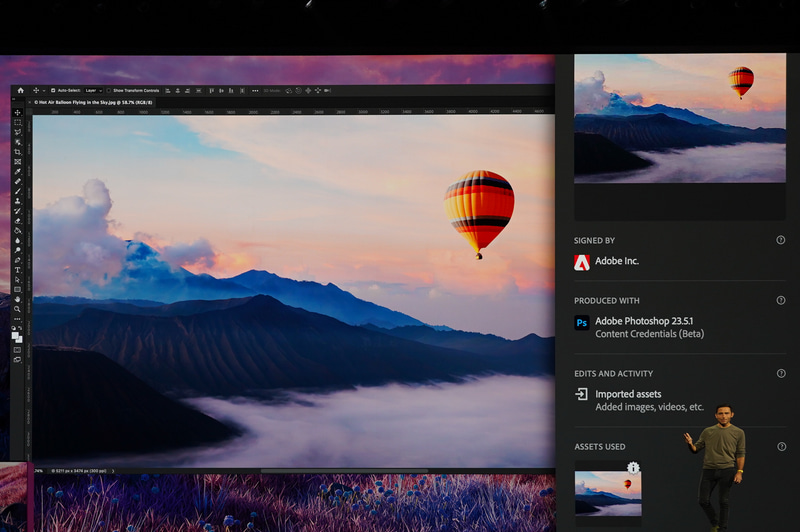This screenshot has width=800, height=532.
Task: Select the Eraser tool
Action: click(17, 221)
